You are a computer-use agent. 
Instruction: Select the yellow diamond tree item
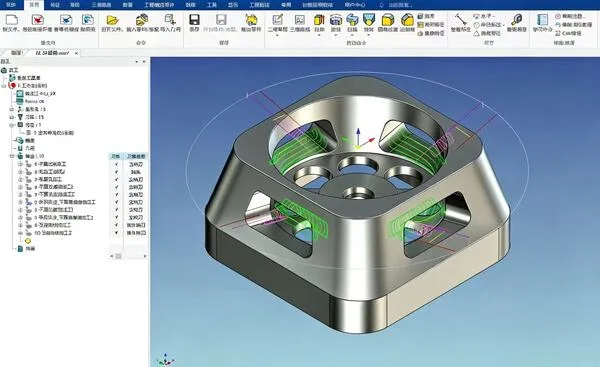pyautogui.click(x=28, y=241)
